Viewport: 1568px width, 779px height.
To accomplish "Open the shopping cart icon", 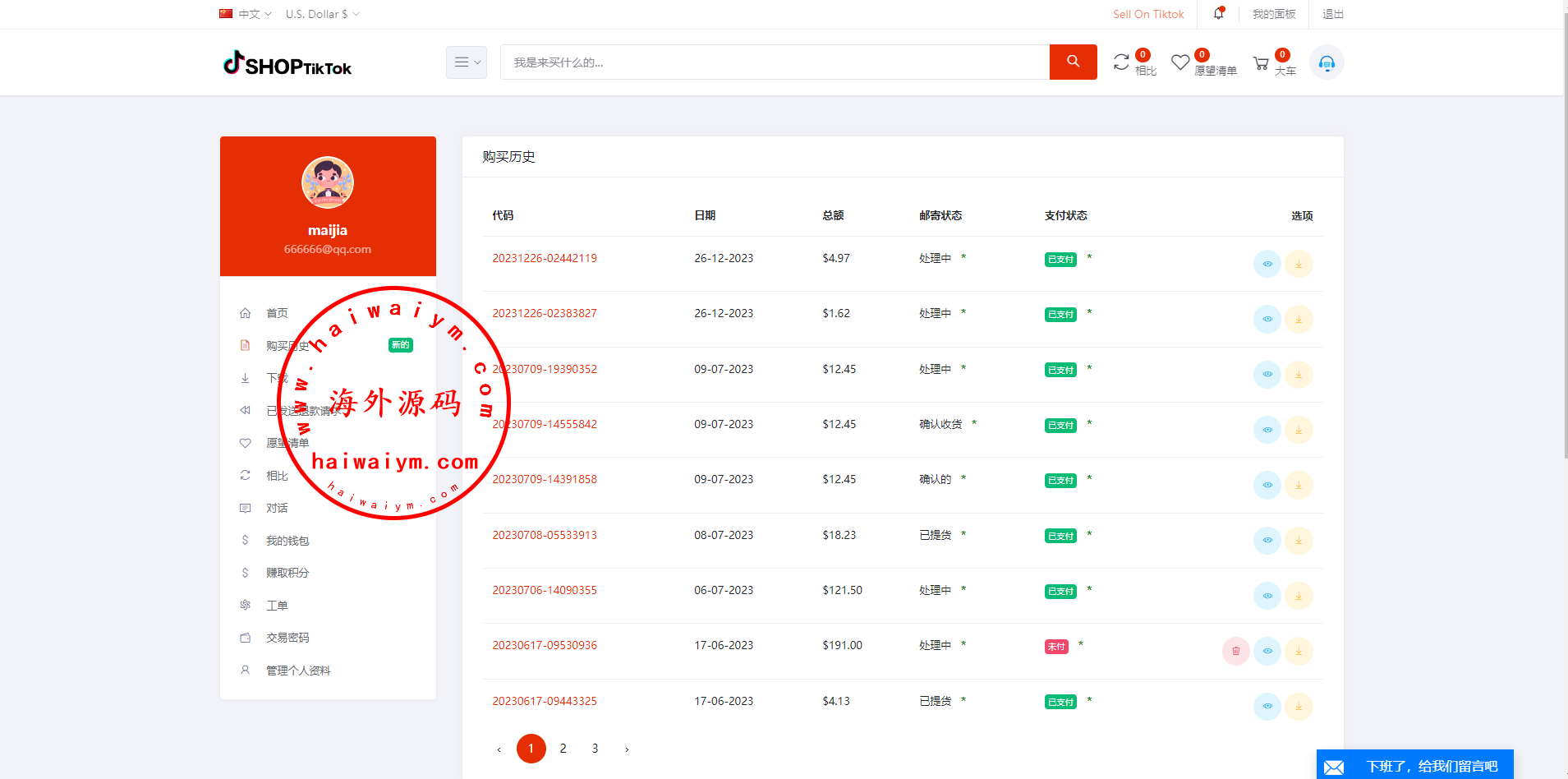I will point(1261,63).
